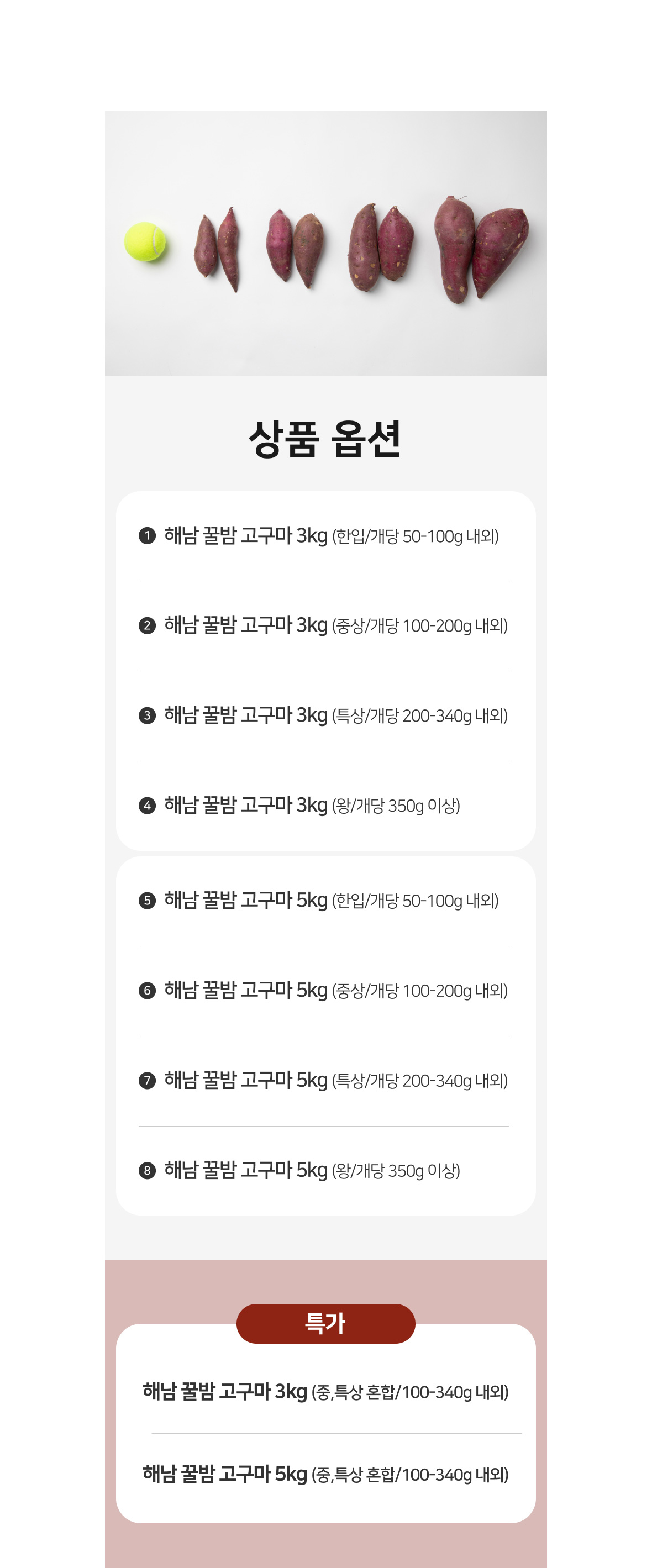Click the number 6 circle icon
The height and width of the screenshot is (1568, 652).
point(147,990)
